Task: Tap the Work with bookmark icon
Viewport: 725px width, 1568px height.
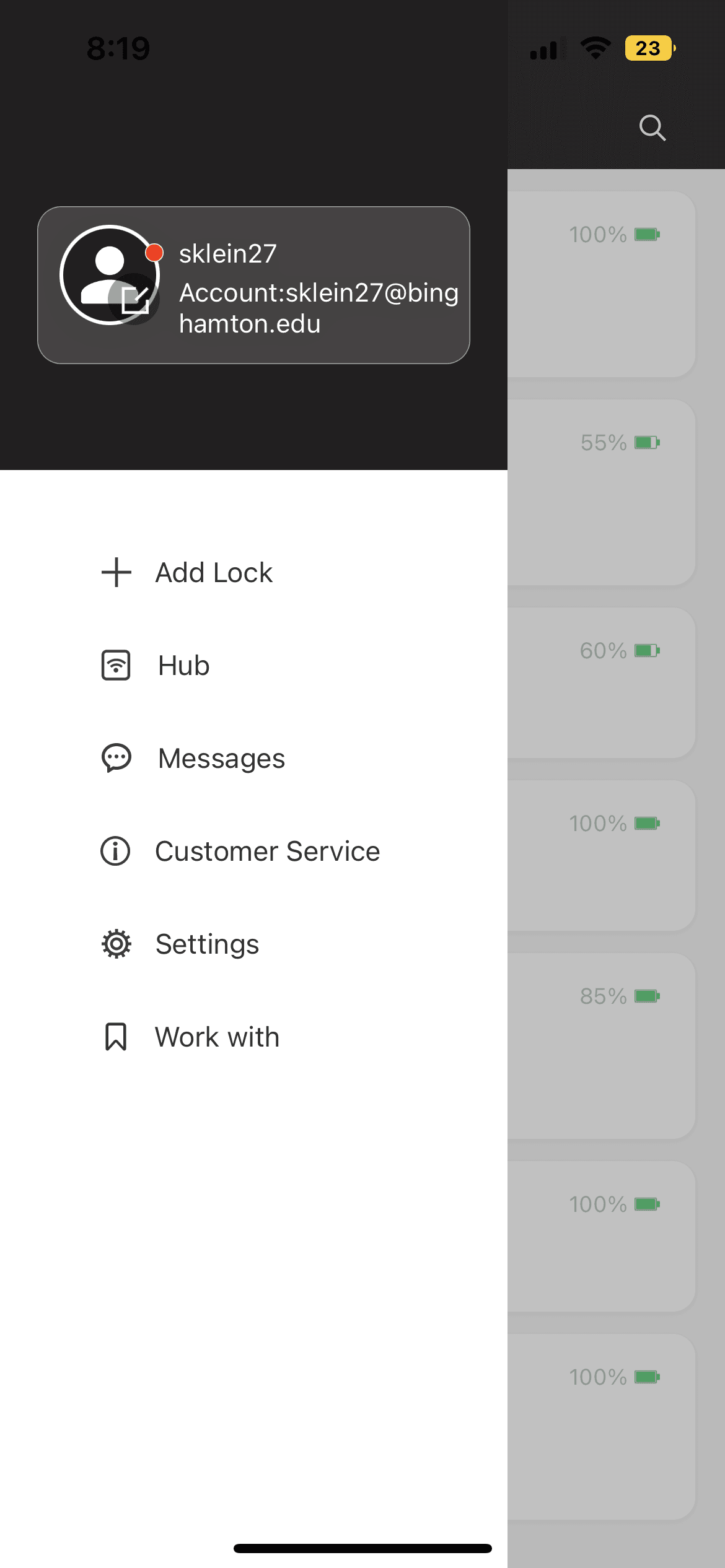Action: click(116, 1037)
